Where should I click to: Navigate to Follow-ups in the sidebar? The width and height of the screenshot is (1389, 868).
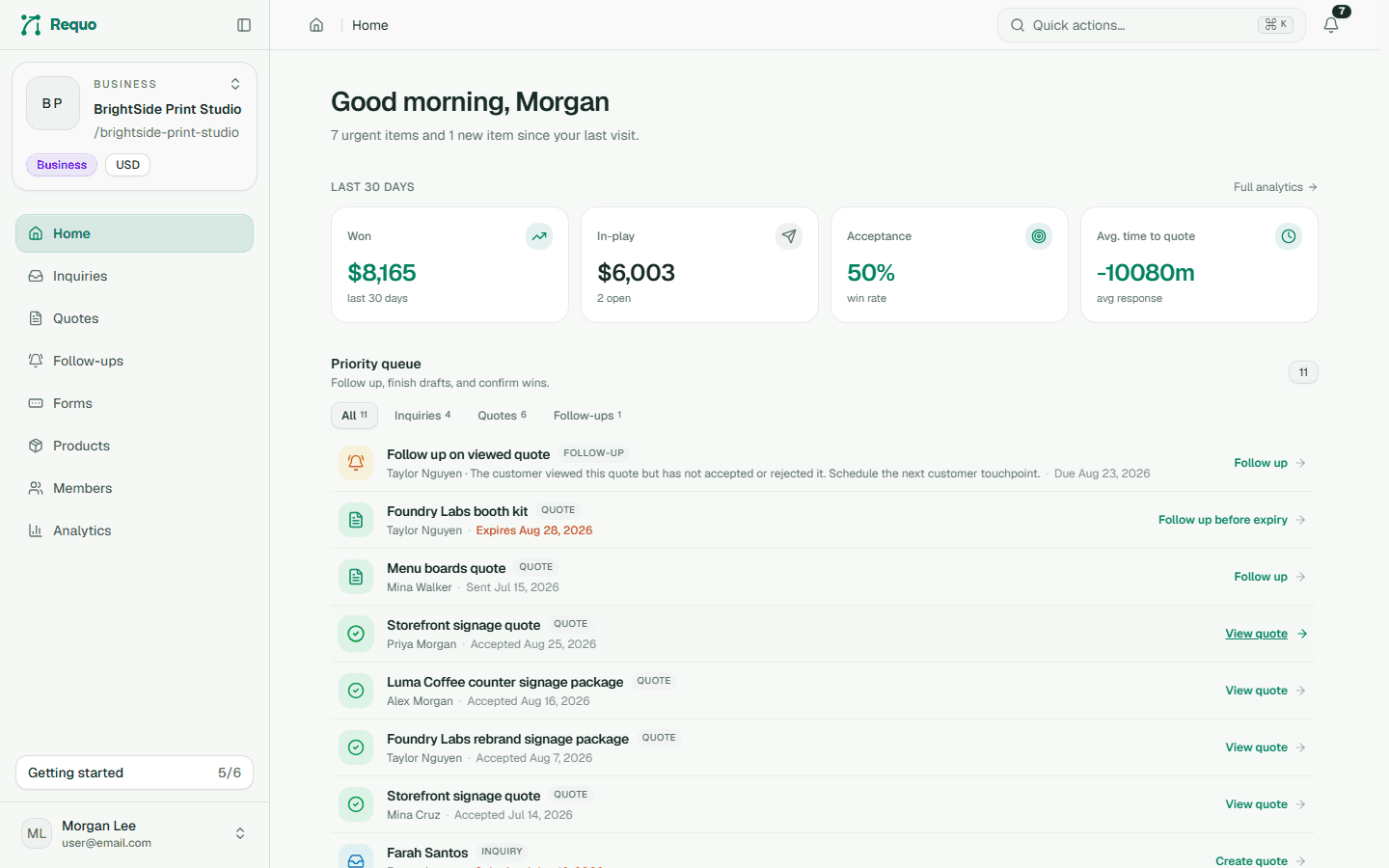coord(134,361)
